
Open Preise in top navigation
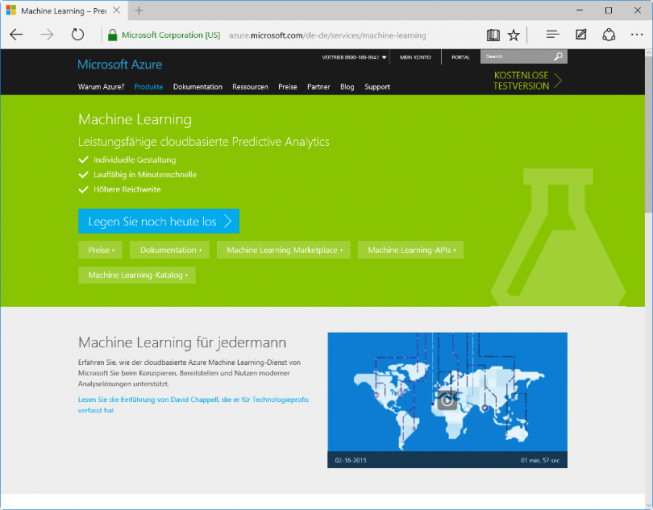coord(287,87)
